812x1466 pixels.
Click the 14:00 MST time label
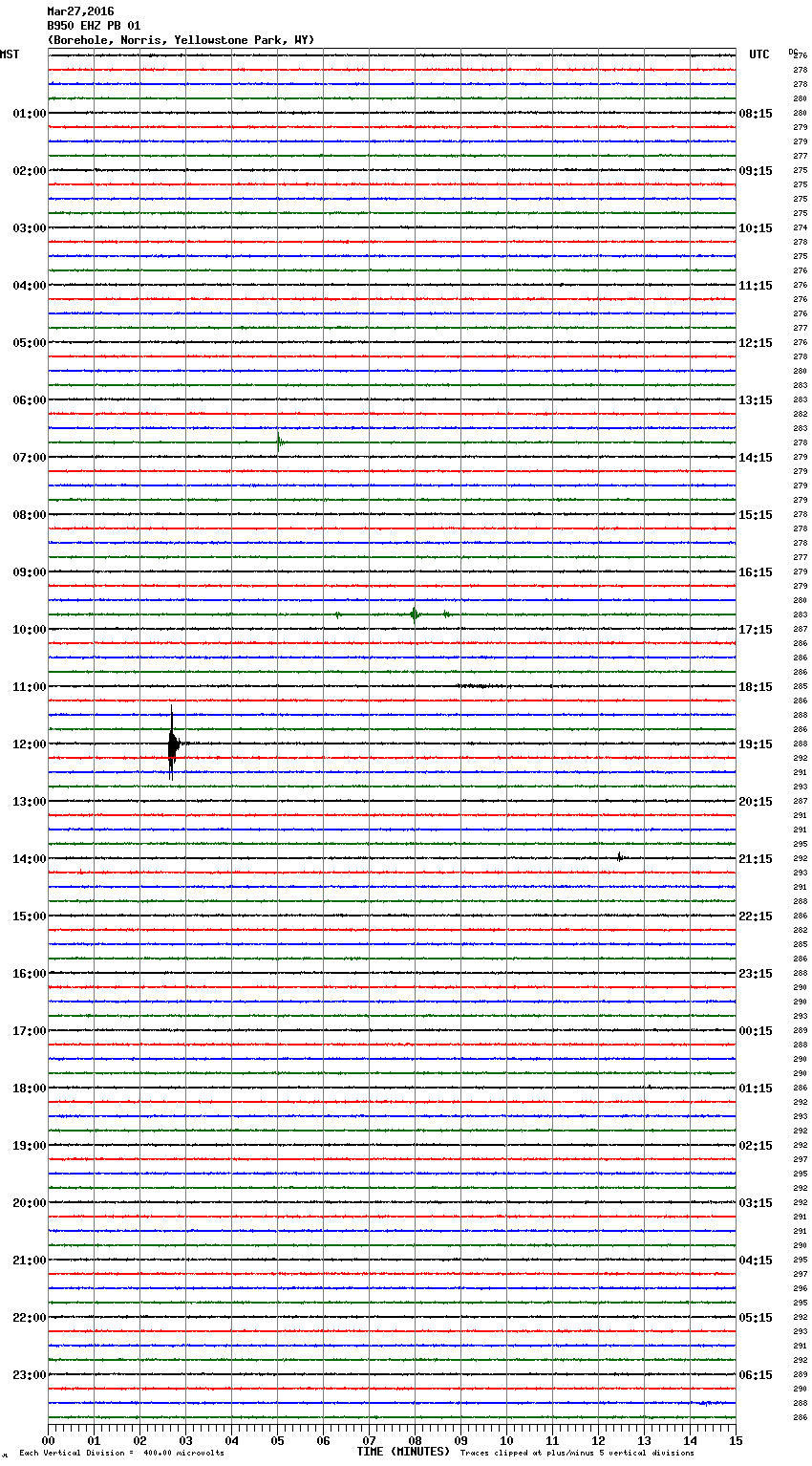(x=29, y=859)
